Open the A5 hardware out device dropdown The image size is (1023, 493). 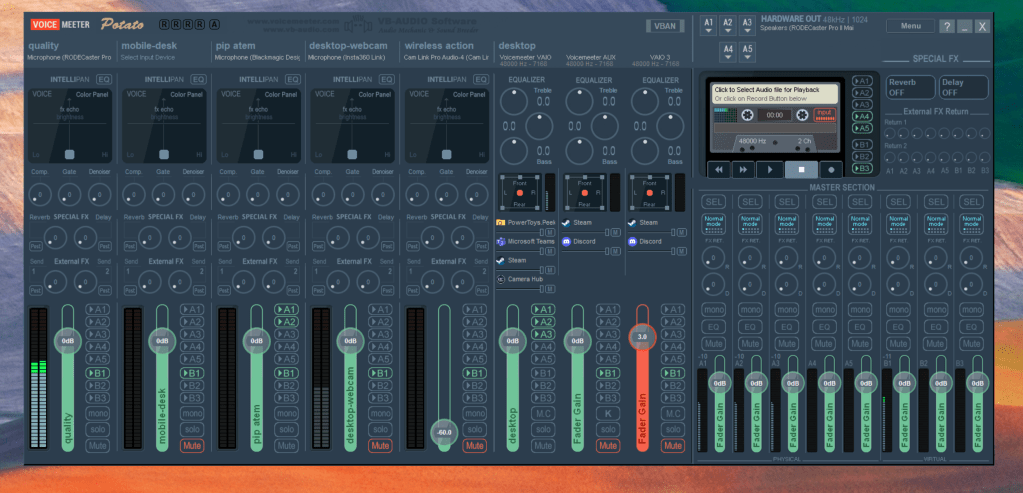point(748,52)
